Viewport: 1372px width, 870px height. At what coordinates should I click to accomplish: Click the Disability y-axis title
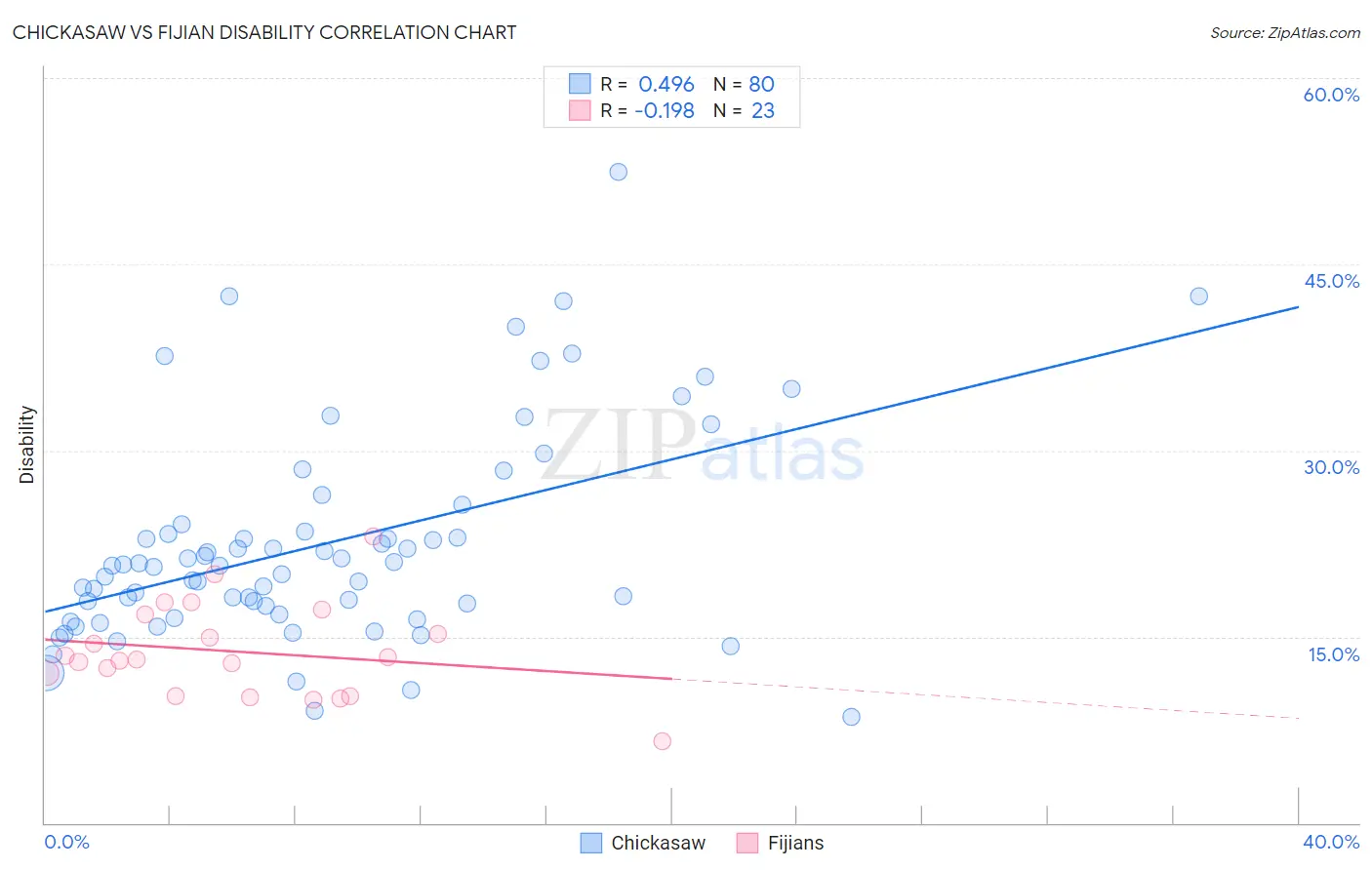pos(27,445)
